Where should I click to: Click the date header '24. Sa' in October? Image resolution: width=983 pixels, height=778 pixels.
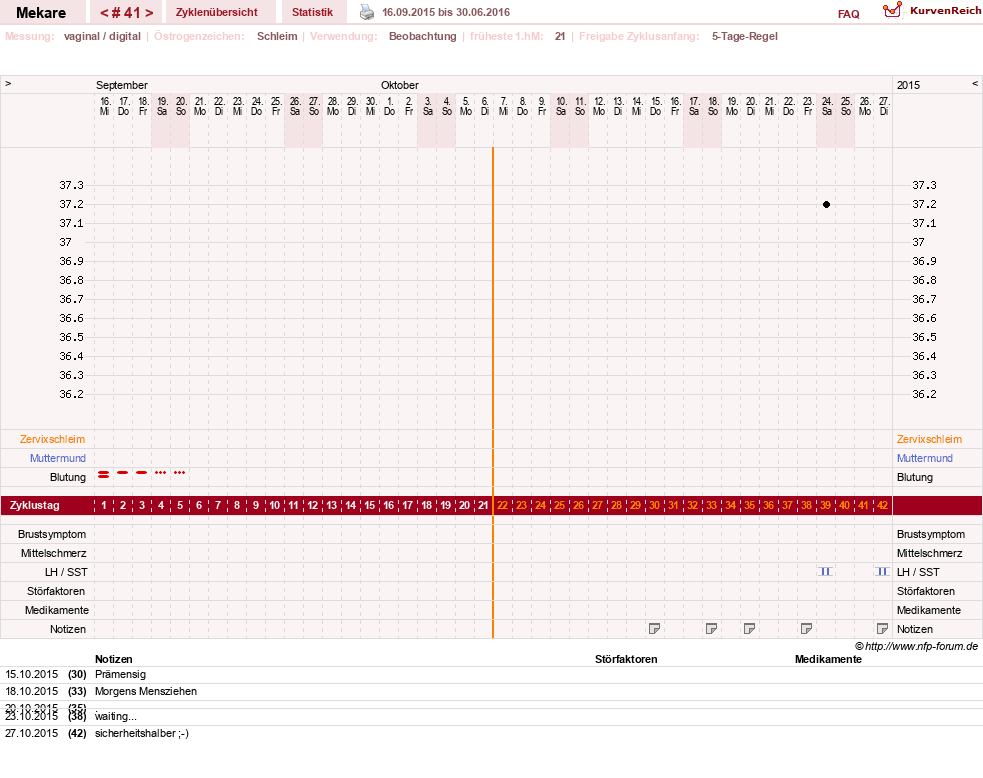tap(826, 106)
